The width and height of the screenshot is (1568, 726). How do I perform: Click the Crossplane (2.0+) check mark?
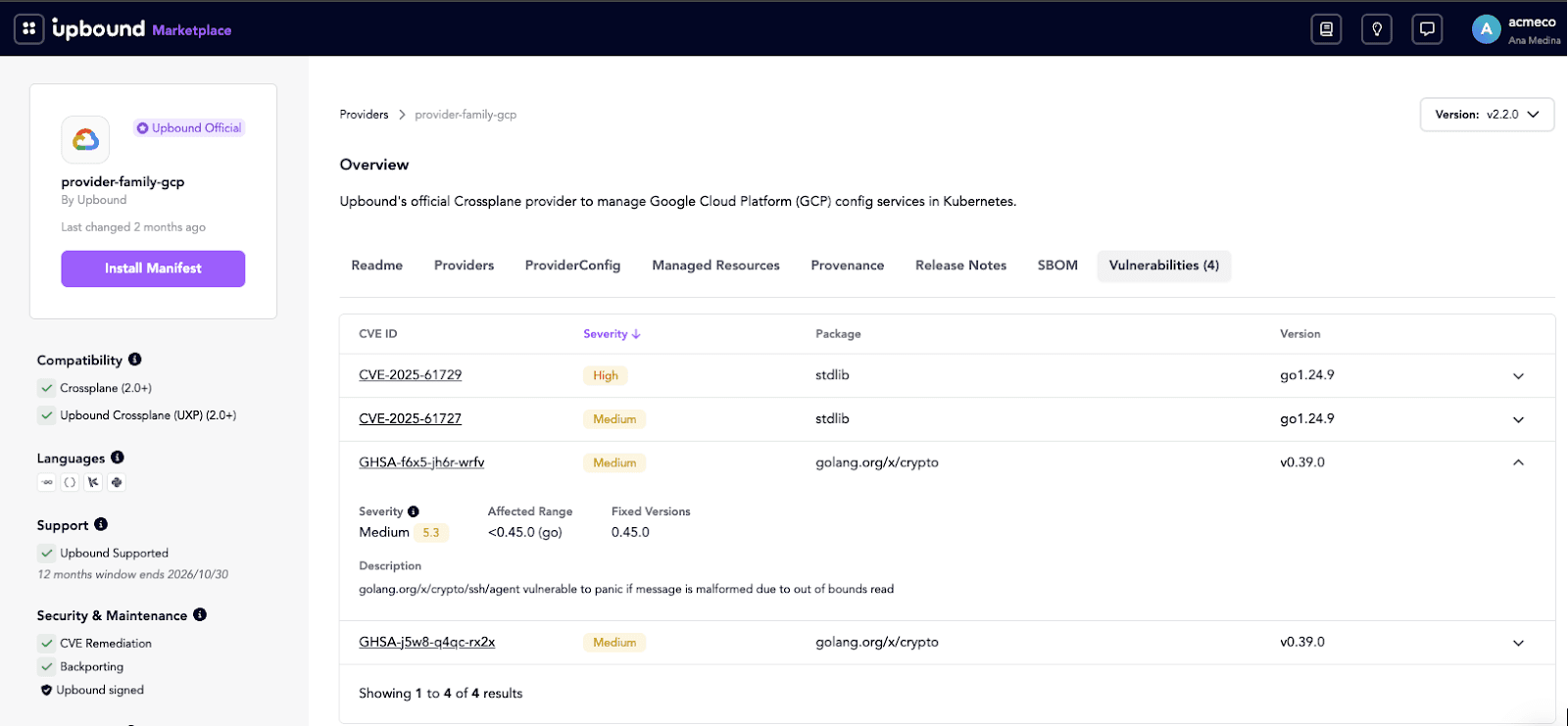pos(46,388)
